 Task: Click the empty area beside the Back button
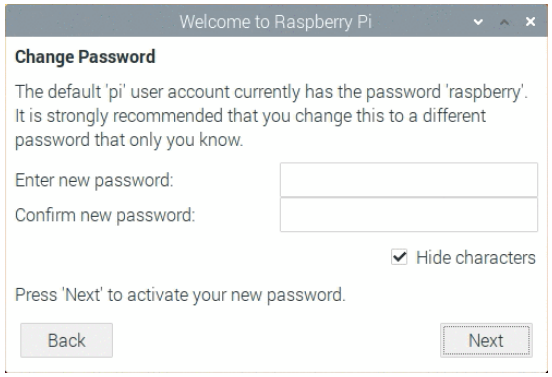pos(276,340)
